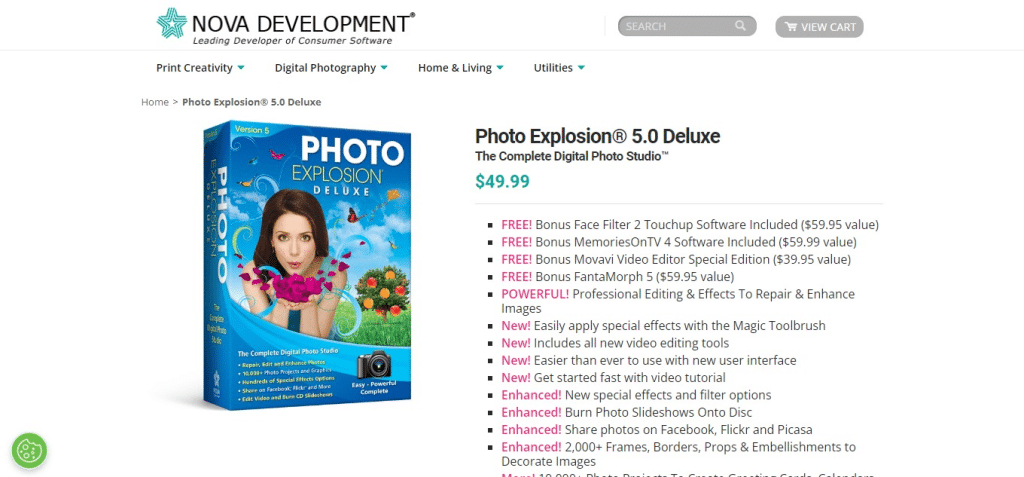
Task: Go to the Home breadcrumb link
Action: click(x=155, y=102)
